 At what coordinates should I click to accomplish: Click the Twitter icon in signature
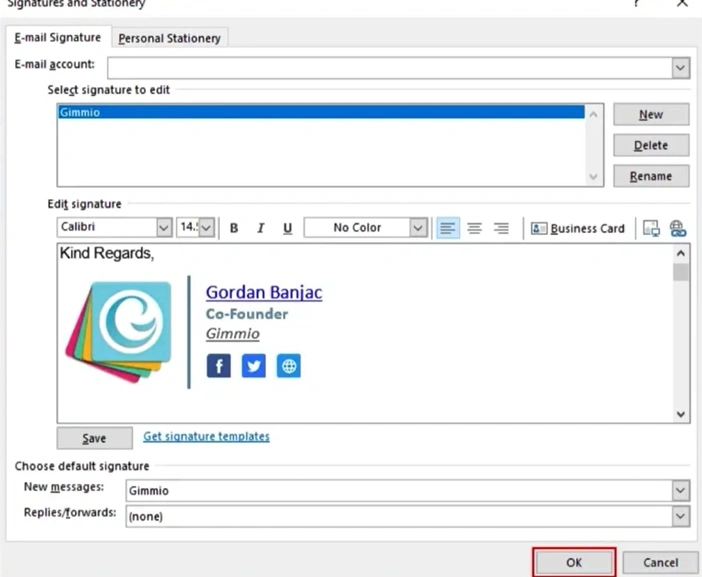pyautogui.click(x=254, y=366)
